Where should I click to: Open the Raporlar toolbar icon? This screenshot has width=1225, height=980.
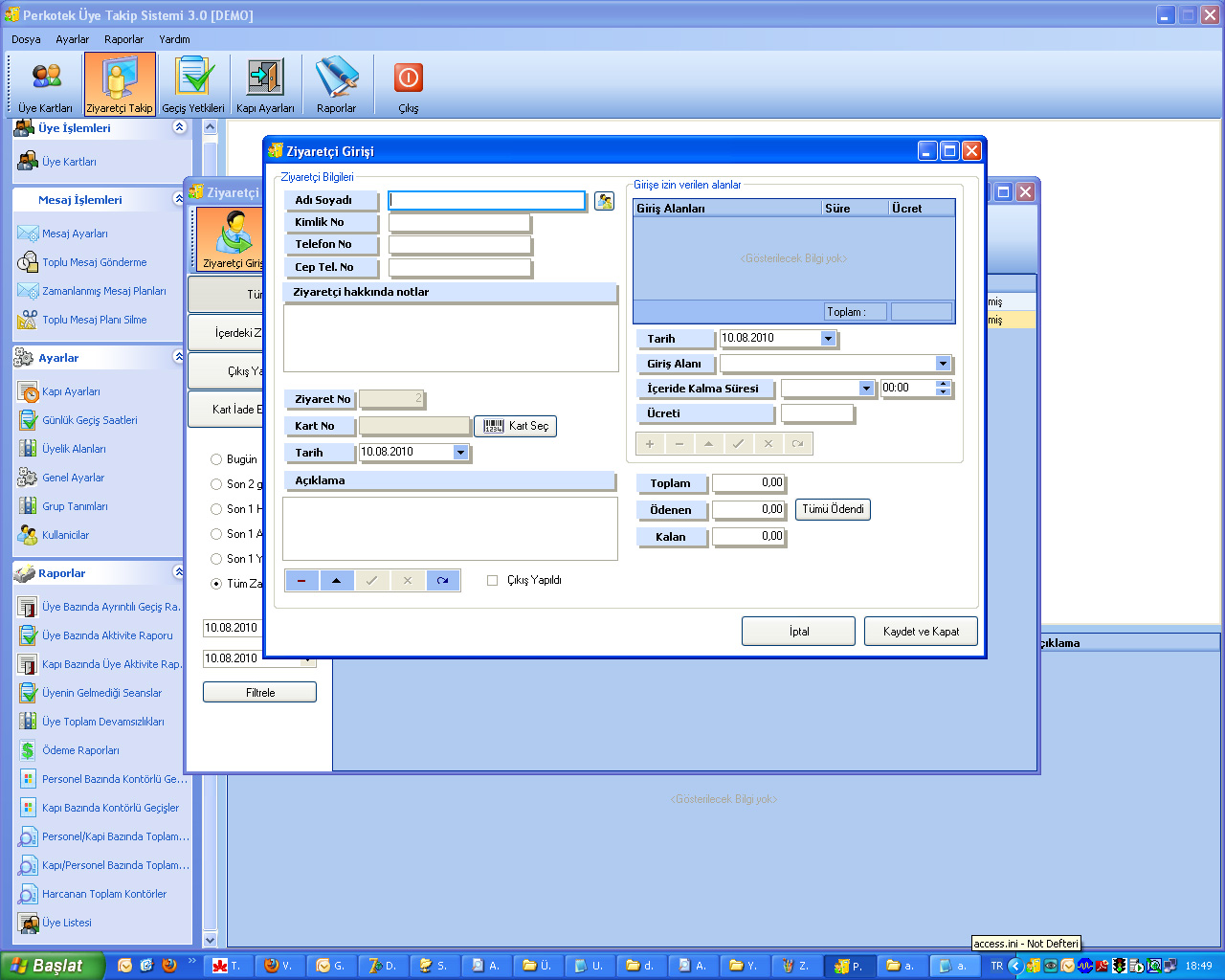pyautogui.click(x=336, y=85)
